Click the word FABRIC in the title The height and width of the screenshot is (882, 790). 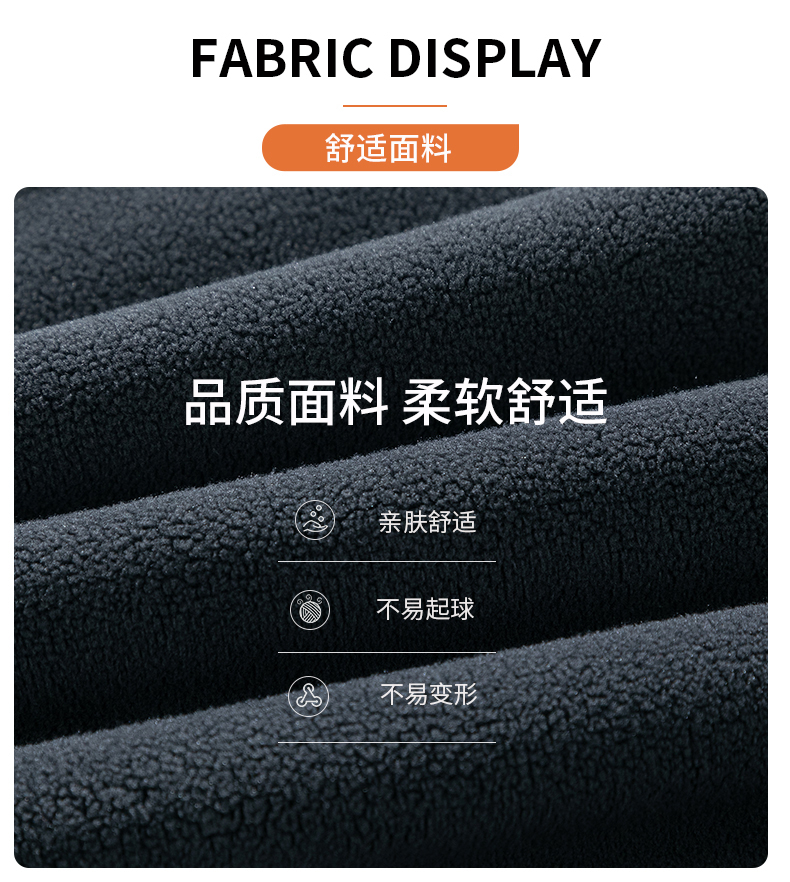[x=281, y=58]
